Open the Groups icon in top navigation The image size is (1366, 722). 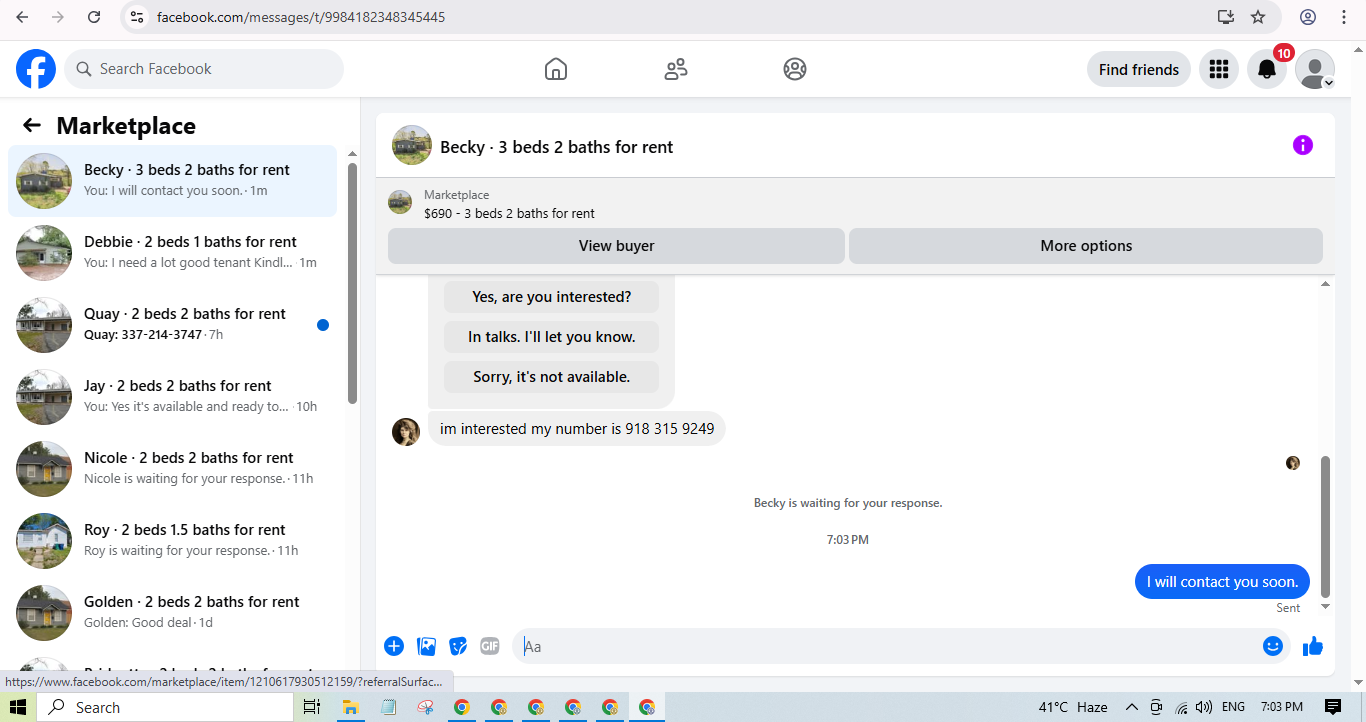click(795, 69)
